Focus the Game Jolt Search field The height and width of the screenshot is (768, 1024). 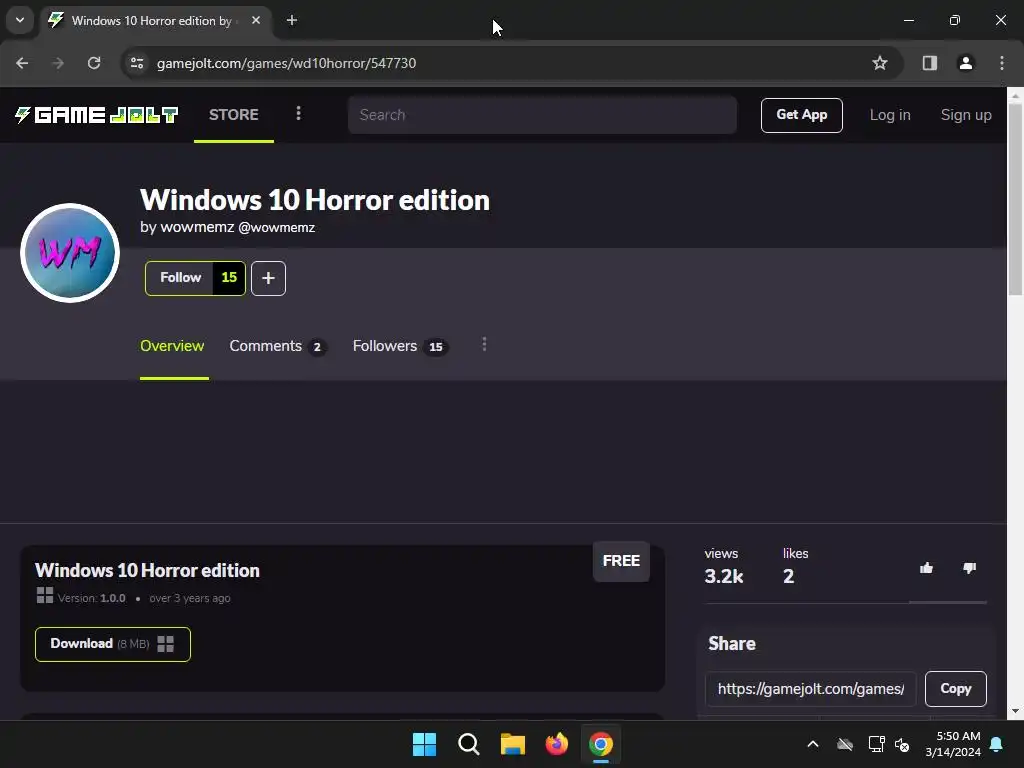click(542, 115)
